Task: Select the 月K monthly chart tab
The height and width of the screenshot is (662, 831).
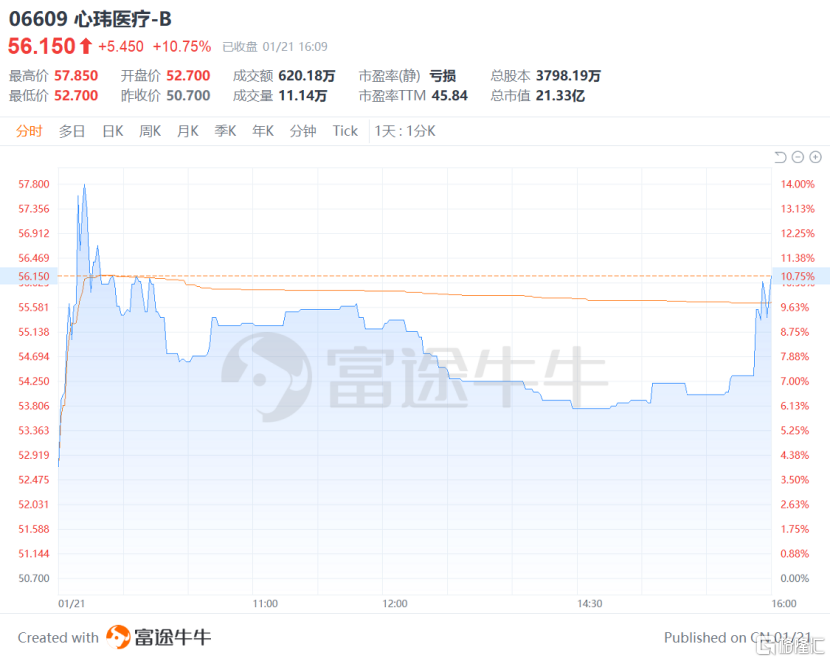Action: tap(188, 131)
